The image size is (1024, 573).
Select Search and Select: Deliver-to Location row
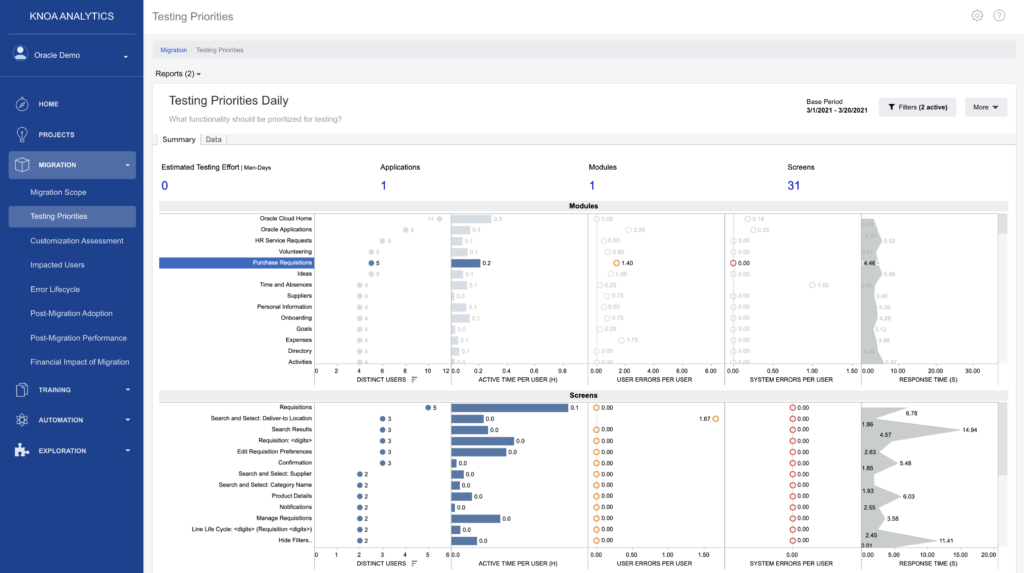click(261, 418)
